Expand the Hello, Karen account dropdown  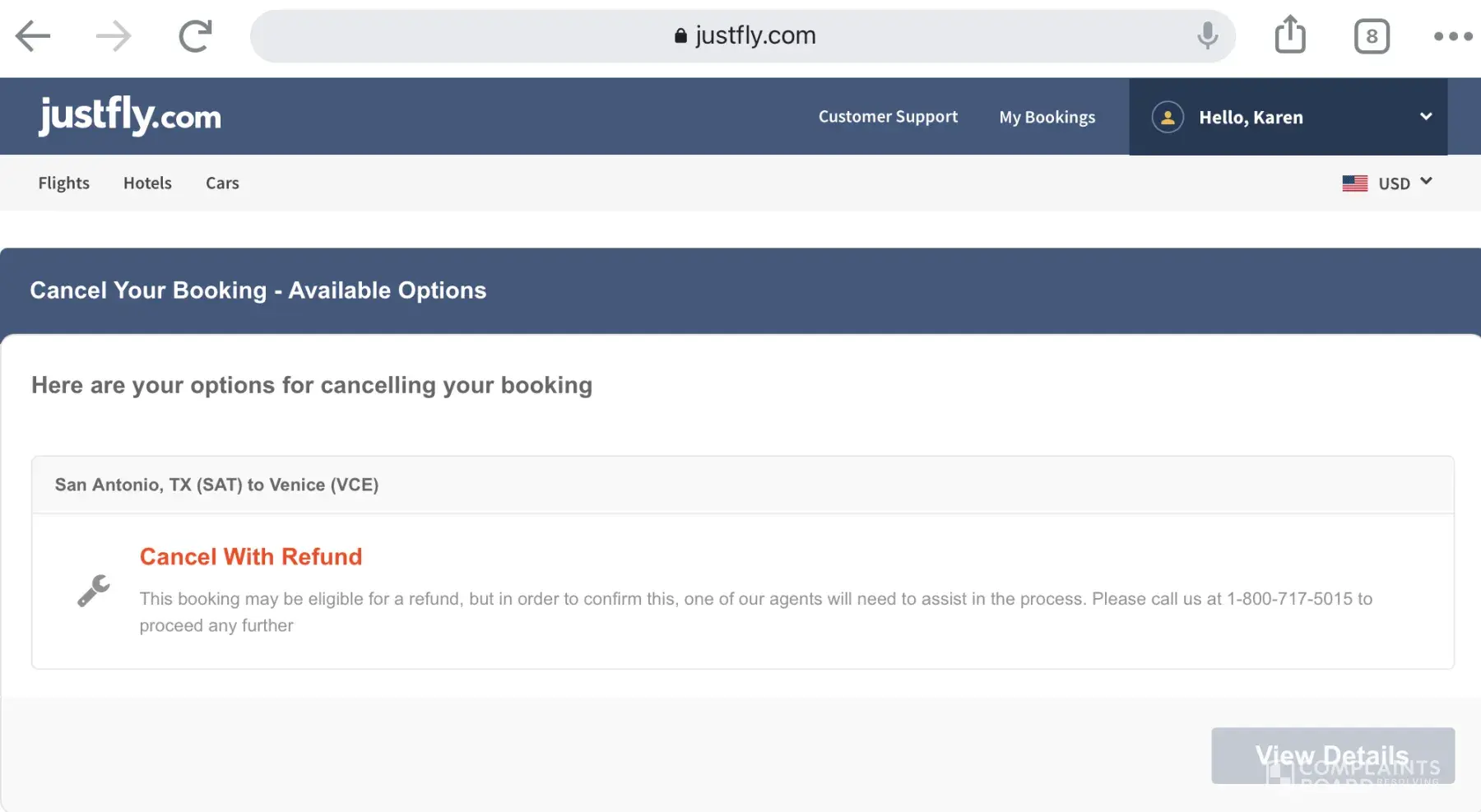click(x=1425, y=117)
